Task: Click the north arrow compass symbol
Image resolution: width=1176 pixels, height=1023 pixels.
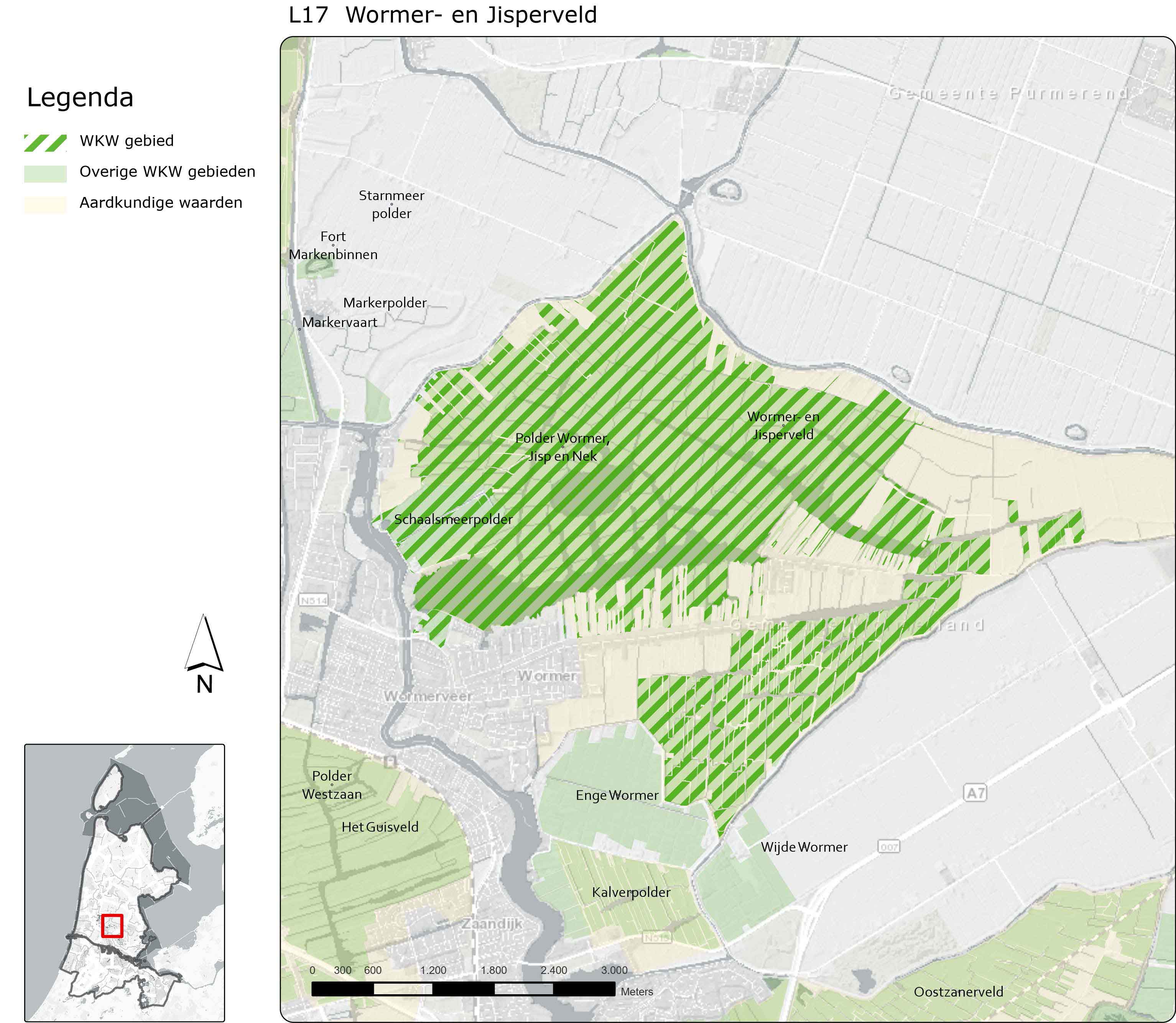Action: 204,645
